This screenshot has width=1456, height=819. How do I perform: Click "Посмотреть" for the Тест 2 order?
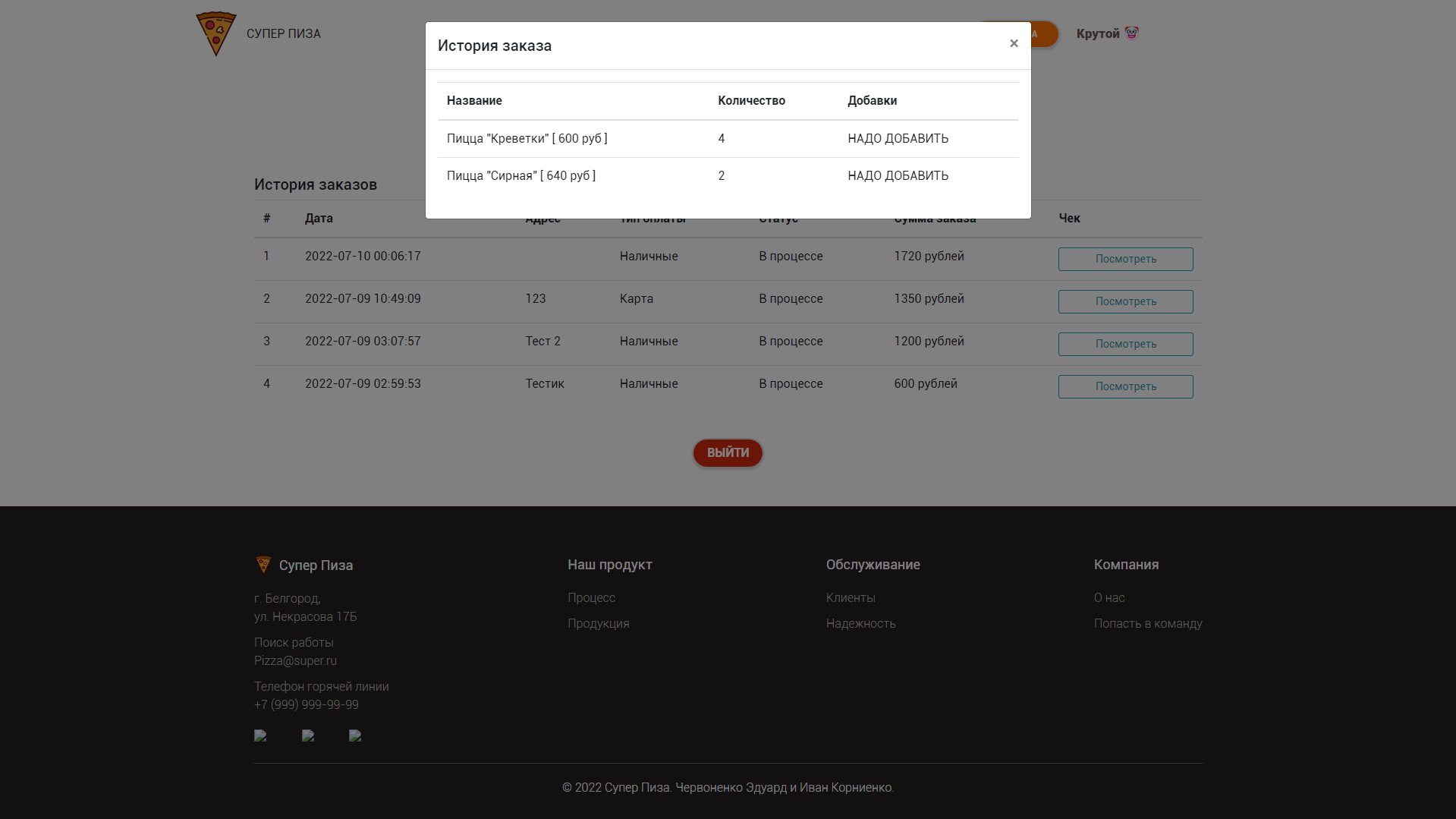(x=1125, y=344)
